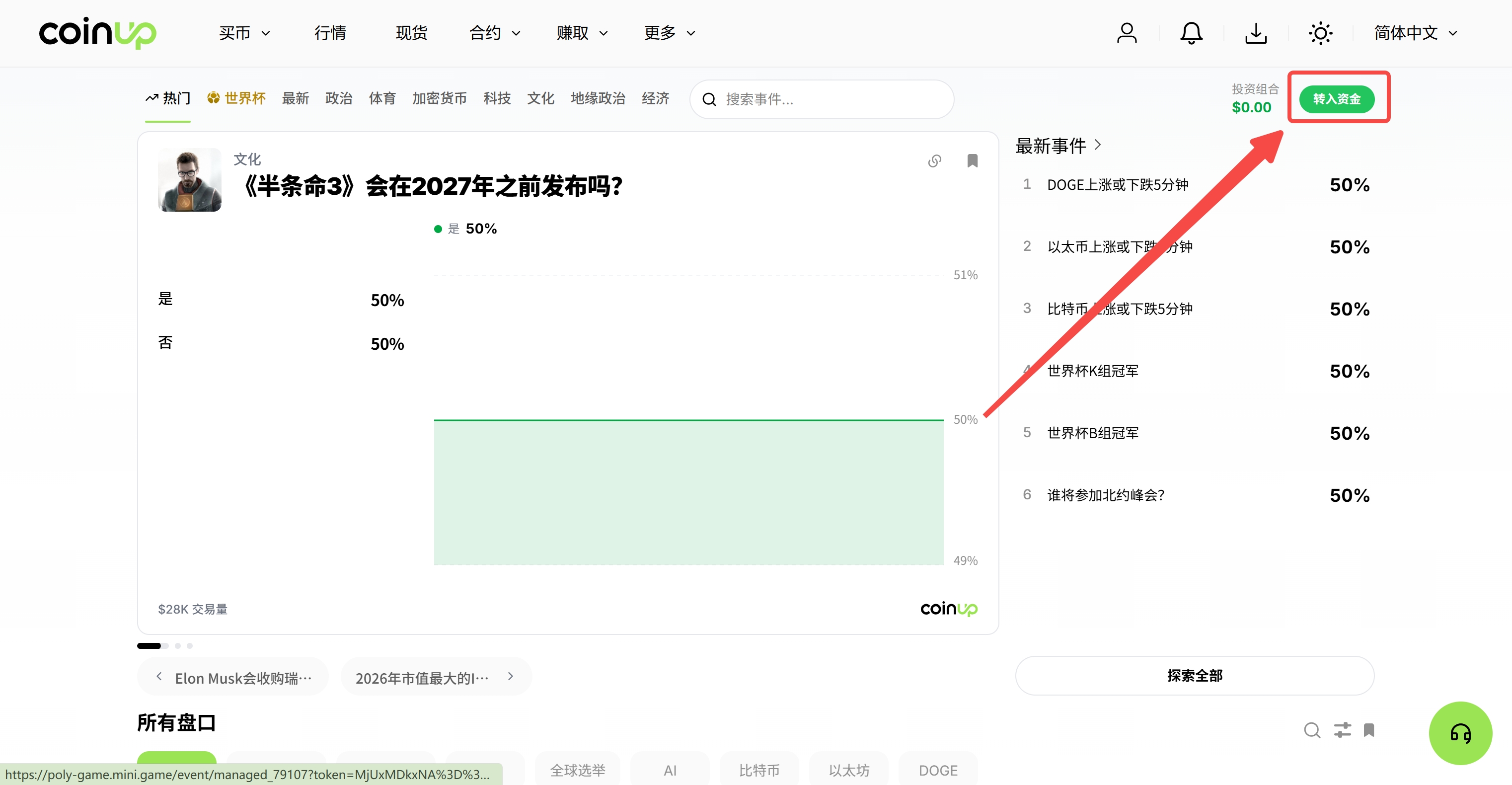The width and height of the screenshot is (1512, 785).
Task: Select the 是 outcome row at 50%
Action: (x=281, y=300)
